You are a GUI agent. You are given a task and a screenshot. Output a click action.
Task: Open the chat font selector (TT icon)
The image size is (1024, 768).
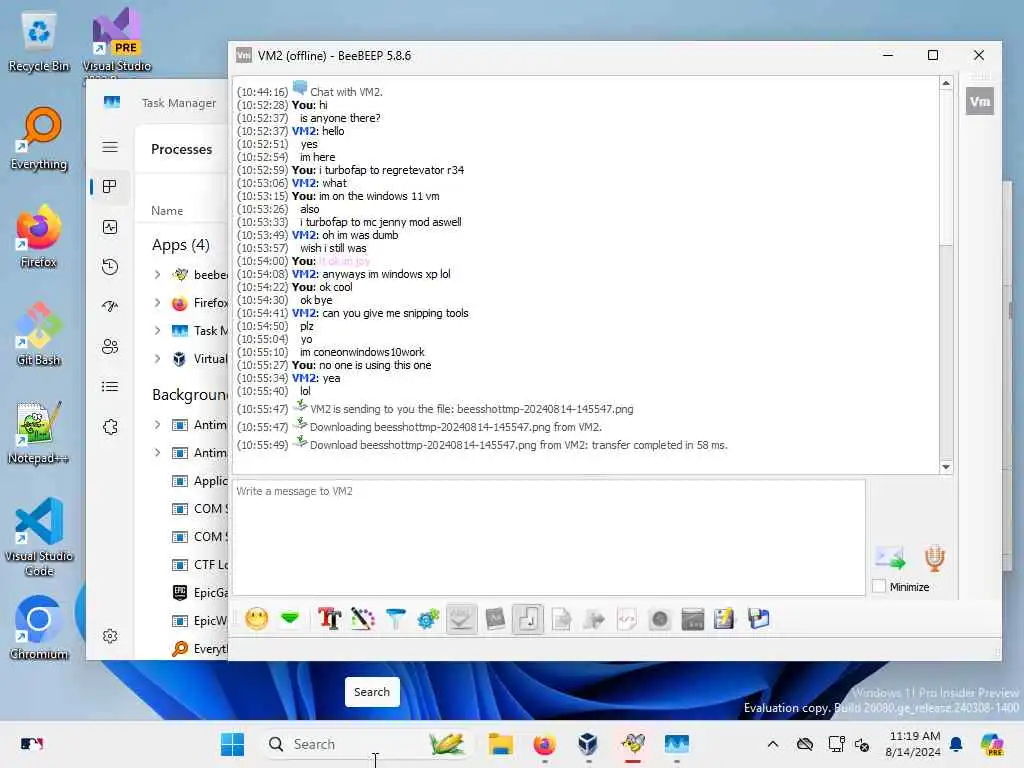point(329,618)
